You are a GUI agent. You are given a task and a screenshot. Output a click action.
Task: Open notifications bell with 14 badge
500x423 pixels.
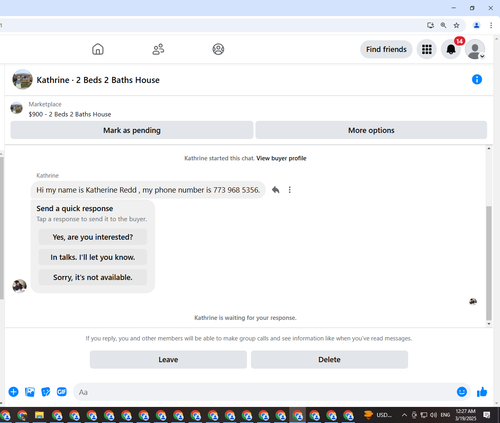(x=451, y=49)
